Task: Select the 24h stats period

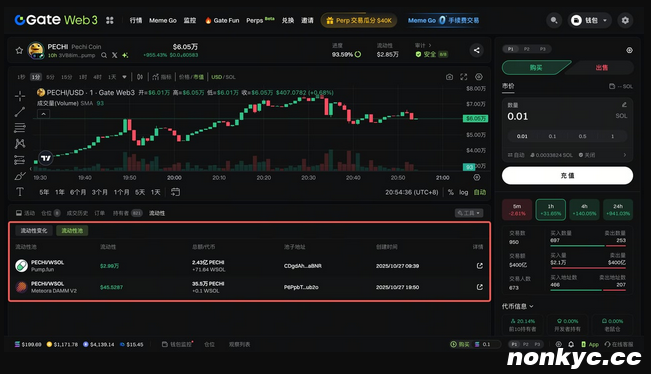Action: click(618, 209)
